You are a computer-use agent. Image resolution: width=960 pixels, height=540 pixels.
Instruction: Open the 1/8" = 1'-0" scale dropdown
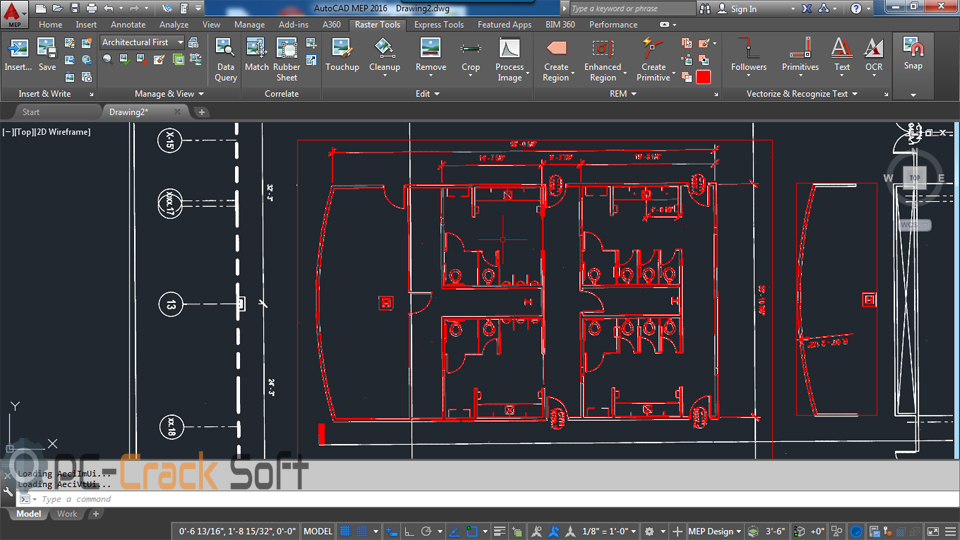(609, 531)
